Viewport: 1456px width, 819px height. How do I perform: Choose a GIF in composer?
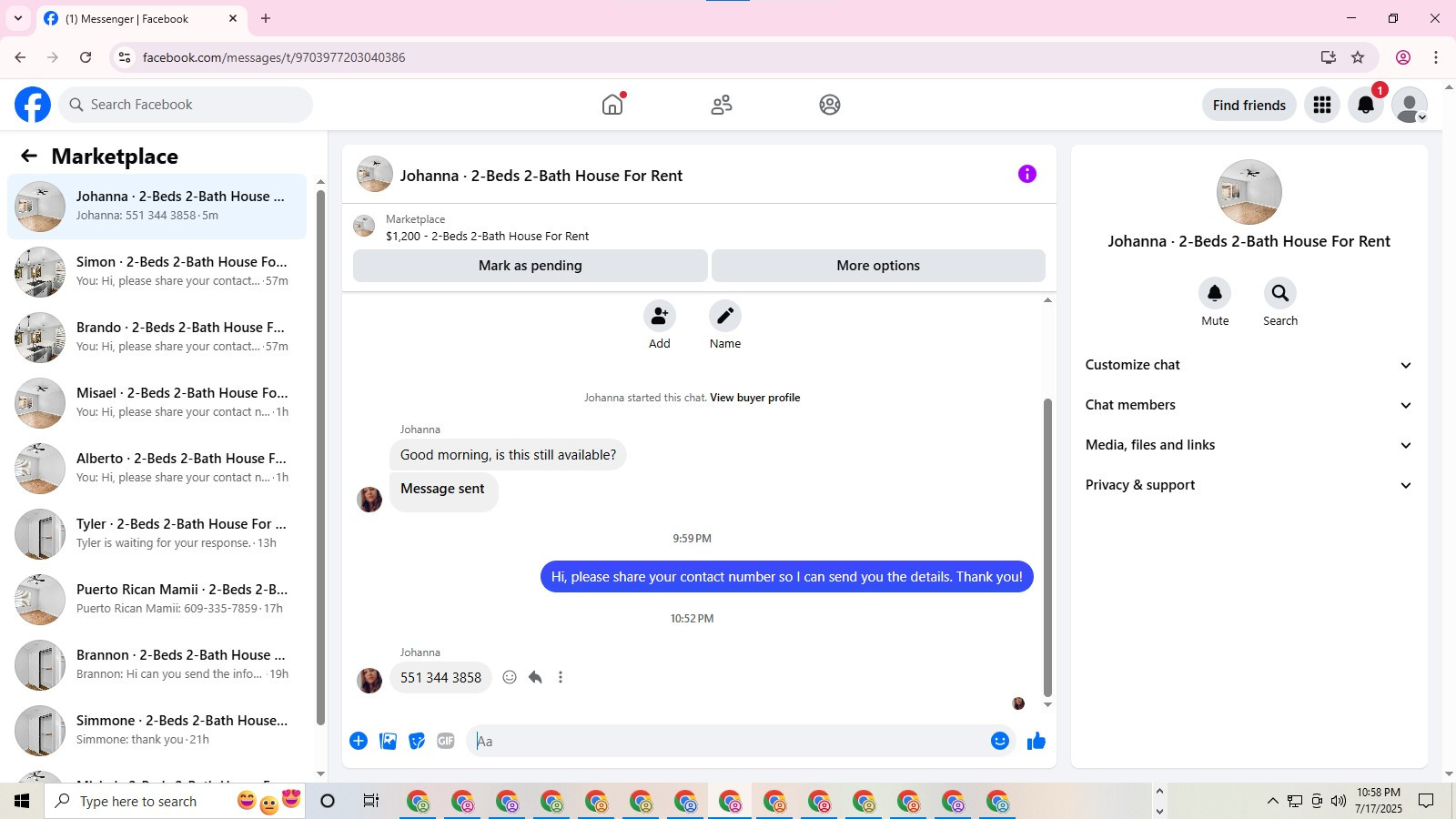[446, 741]
